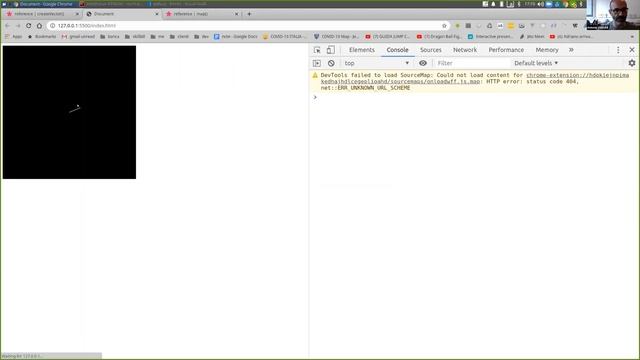The width and height of the screenshot is (640, 360).
Task: View site information icon in address bar
Action: point(52,26)
